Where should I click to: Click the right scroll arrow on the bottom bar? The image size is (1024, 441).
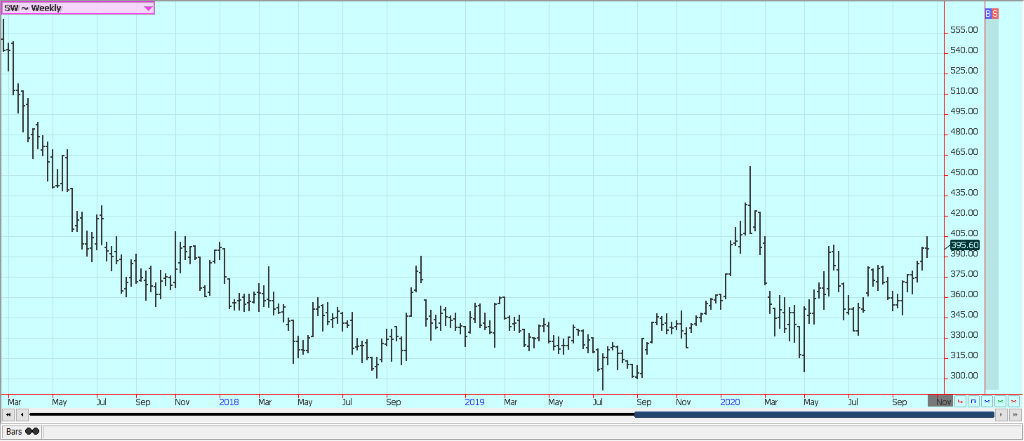(x=1000, y=414)
